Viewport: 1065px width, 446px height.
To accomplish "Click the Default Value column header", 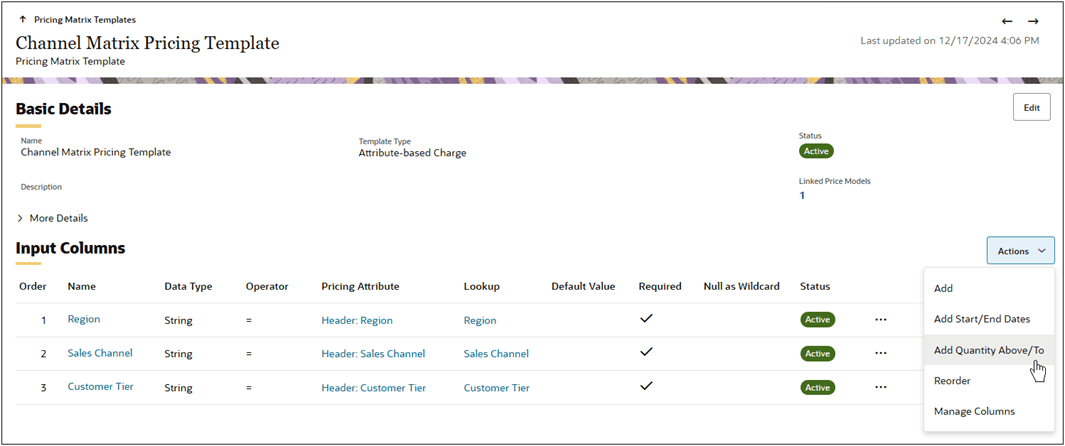I will (583, 286).
